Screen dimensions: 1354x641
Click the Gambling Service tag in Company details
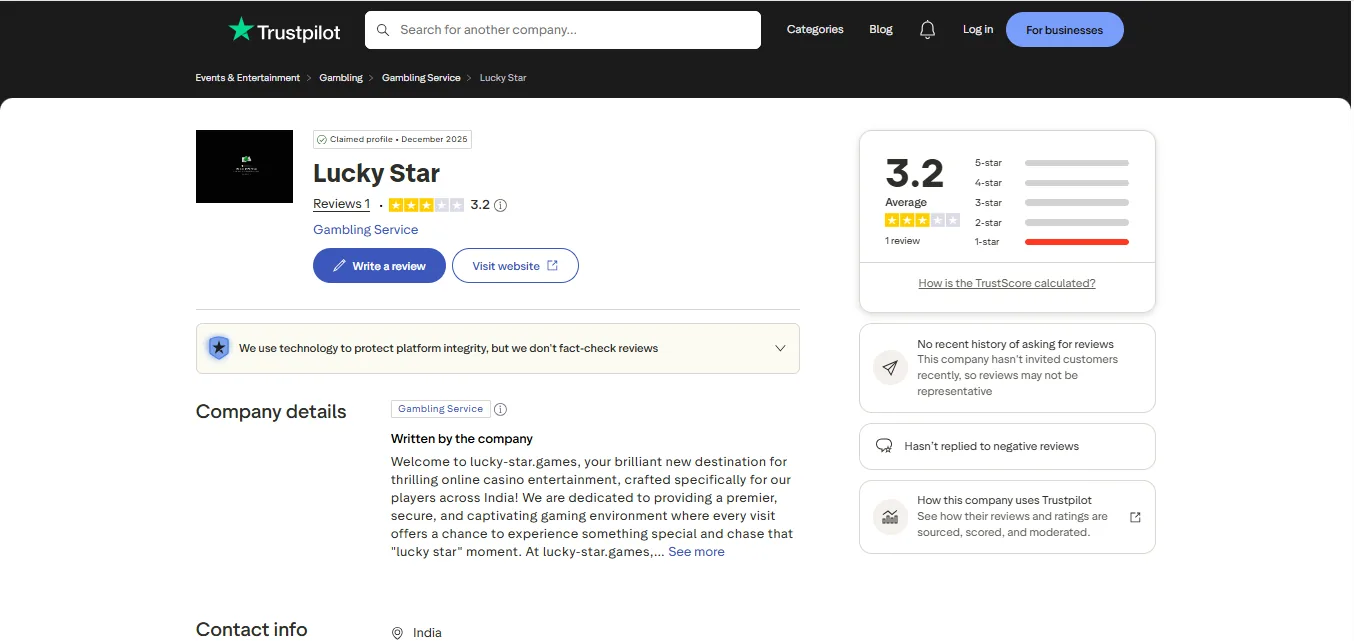440,409
